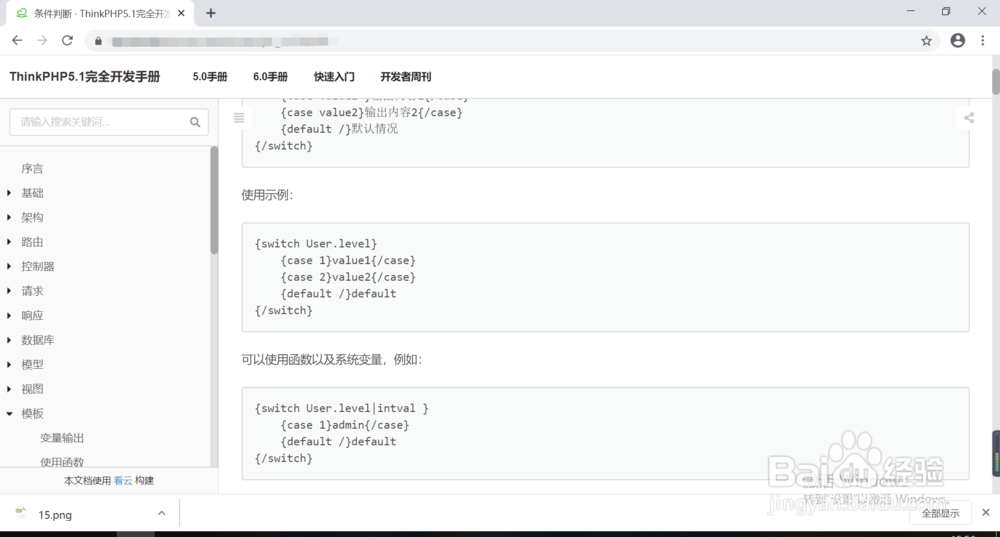Click the sidebar vertical scrollbar thumb
This screenshot has width=1000, height=537.
click(x=214, y=200)
